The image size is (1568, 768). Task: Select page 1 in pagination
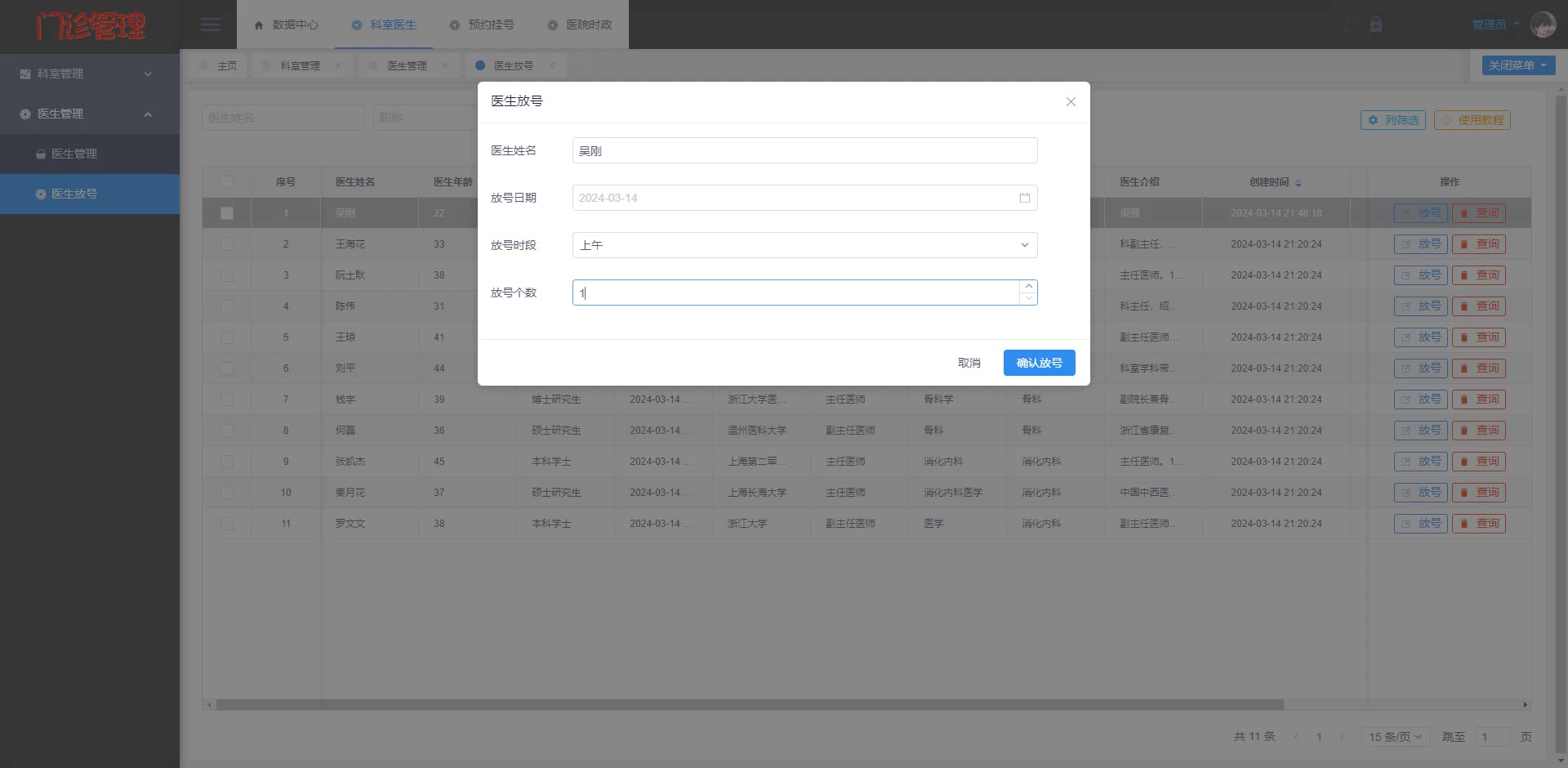pos(1319,737)
